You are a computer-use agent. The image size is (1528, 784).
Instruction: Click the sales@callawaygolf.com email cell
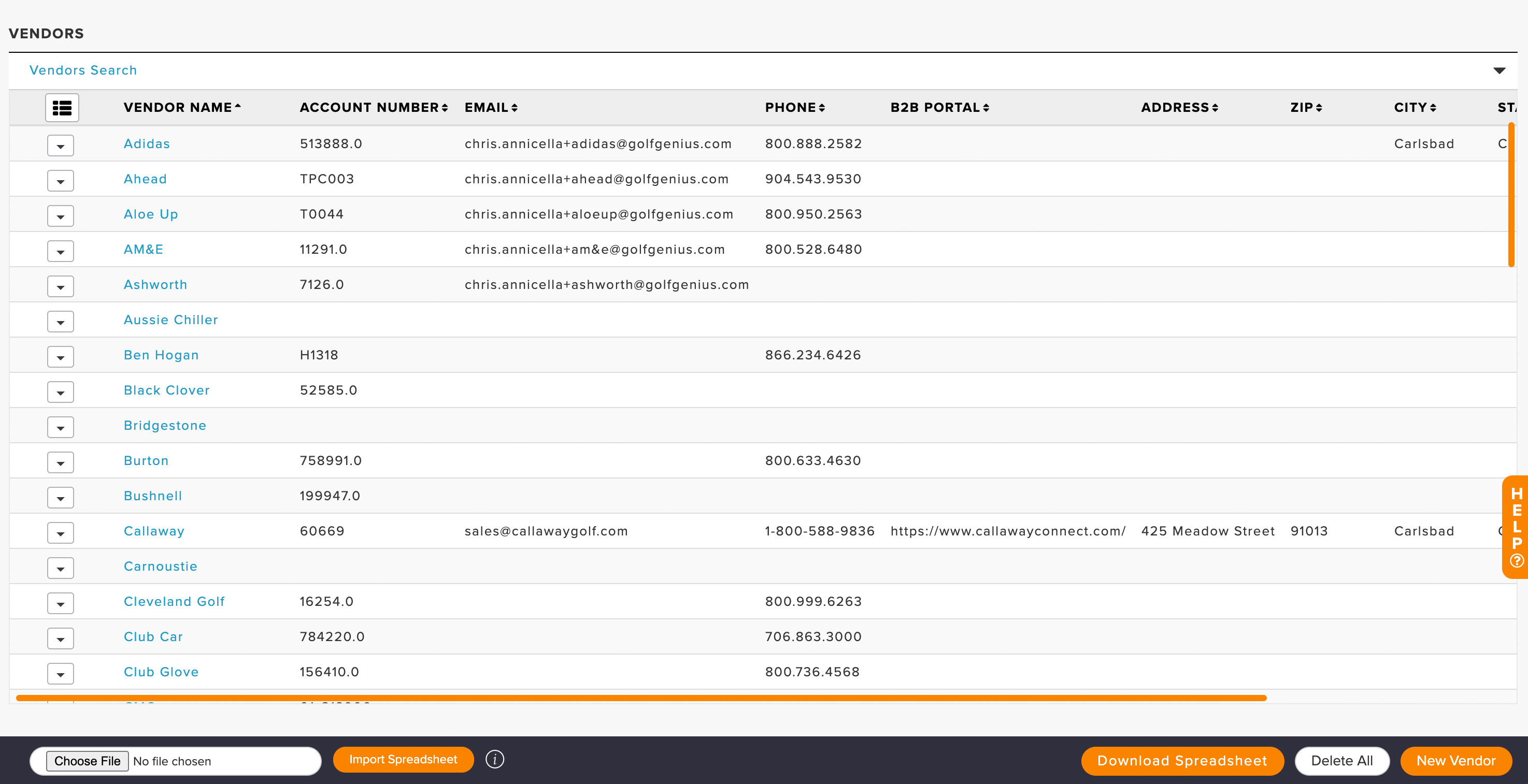click(546, 531)
